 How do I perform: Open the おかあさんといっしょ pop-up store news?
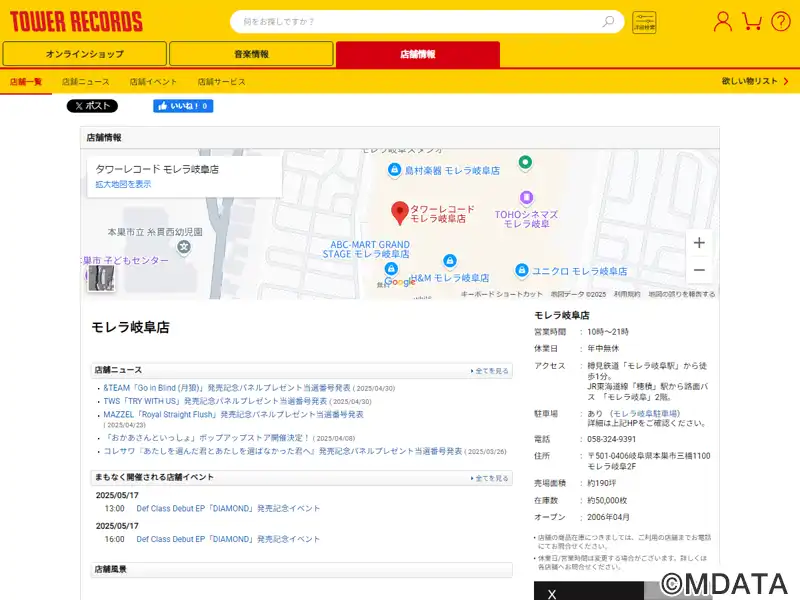[x=207, y=438]
